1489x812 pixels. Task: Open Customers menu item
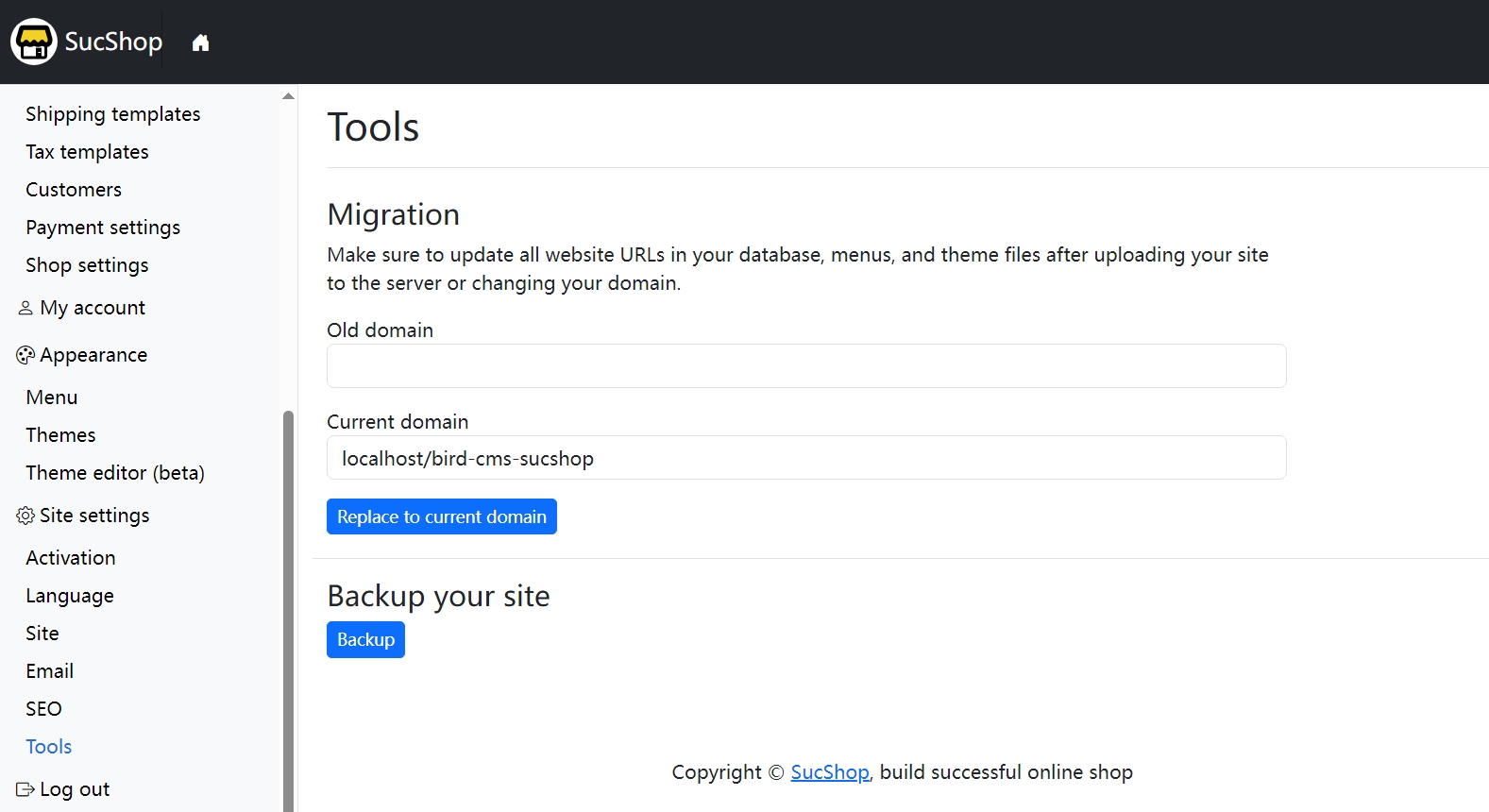coord(74,190)
